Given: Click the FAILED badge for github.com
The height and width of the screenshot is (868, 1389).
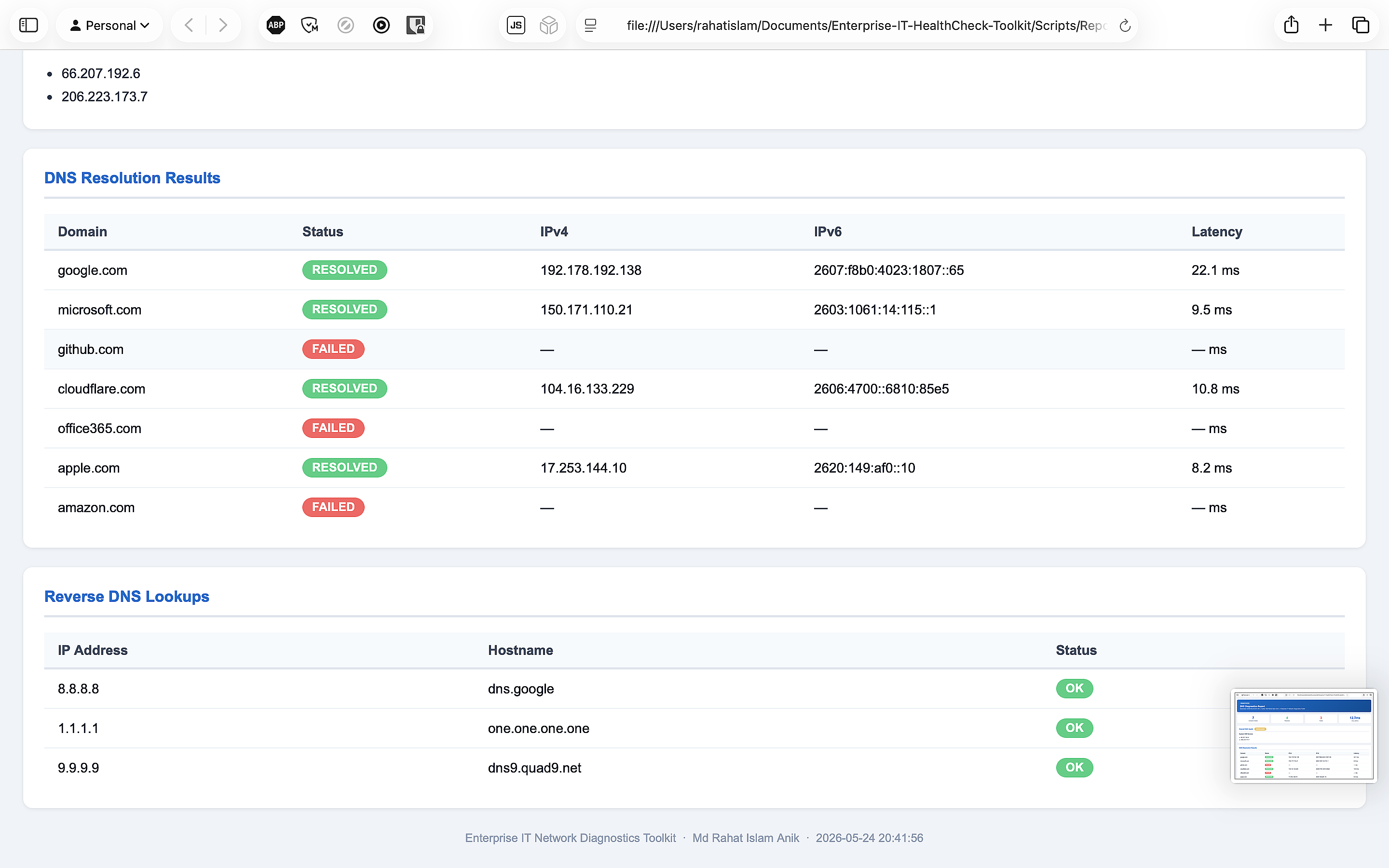Looking at the screenshot, I should [x=333, y=349].
